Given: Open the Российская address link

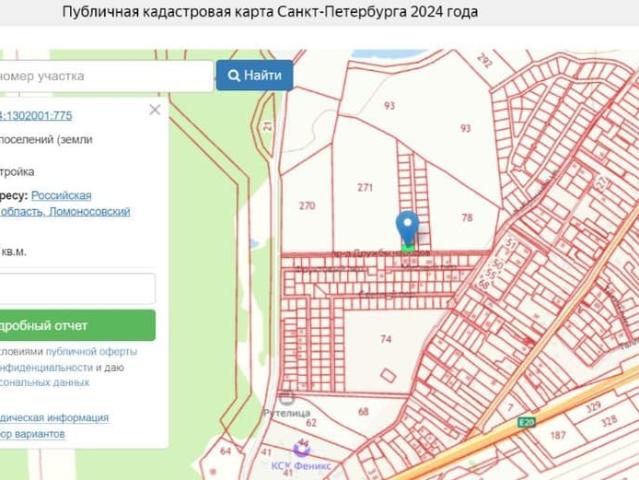Looking at the screenshot, I should pyautogui.click(x=61, y=195).
